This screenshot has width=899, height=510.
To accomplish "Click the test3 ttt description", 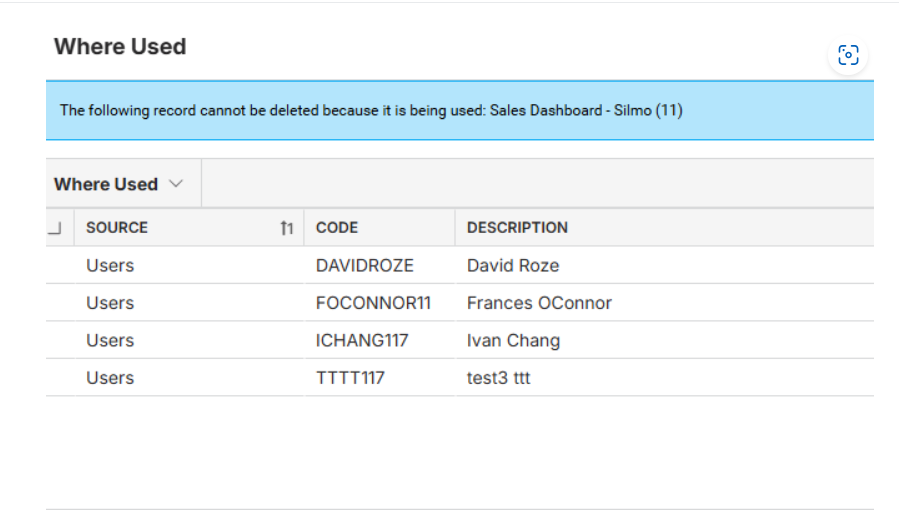I will (x=499, y=378).
